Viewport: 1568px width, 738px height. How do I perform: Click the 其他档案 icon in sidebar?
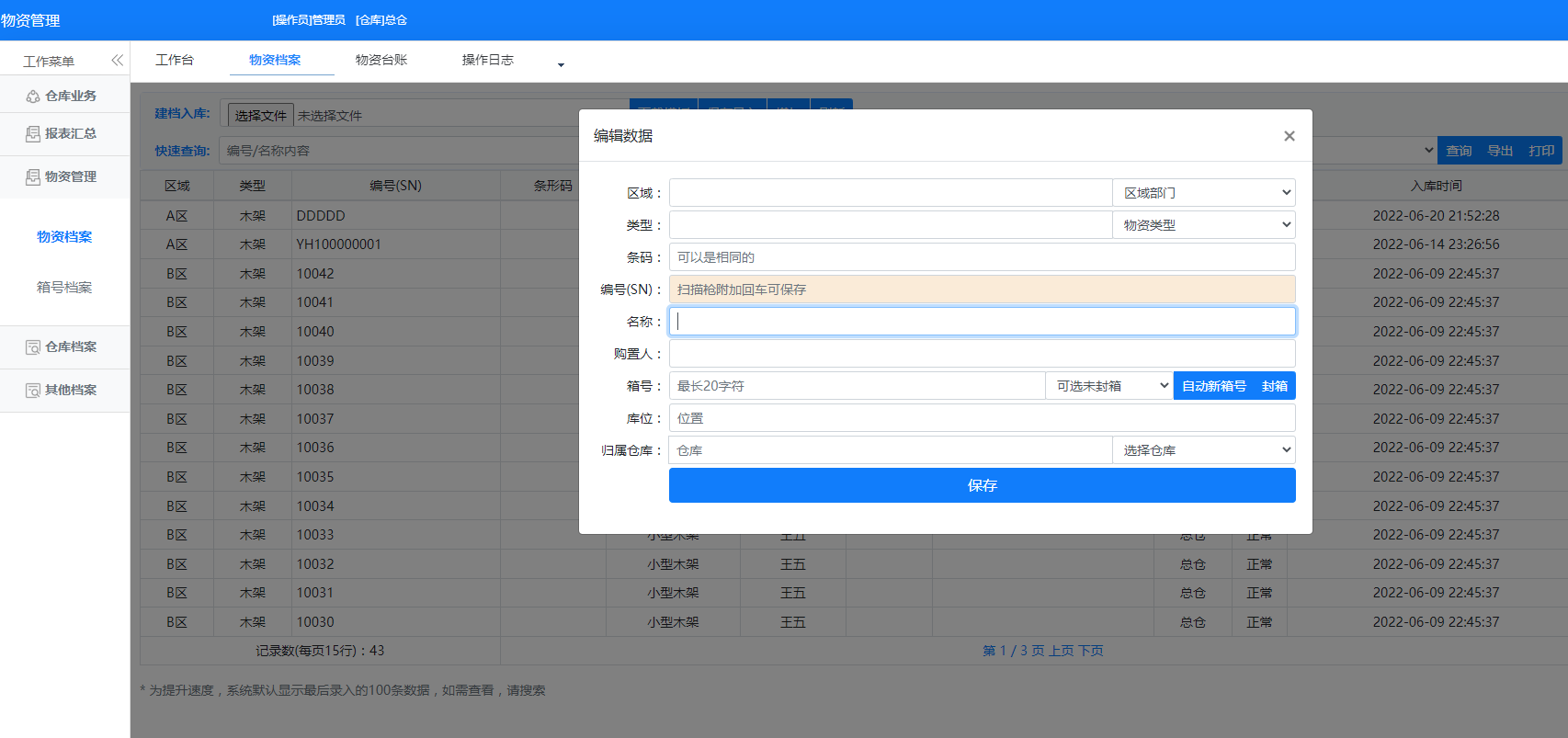click(x=33, y=391)
